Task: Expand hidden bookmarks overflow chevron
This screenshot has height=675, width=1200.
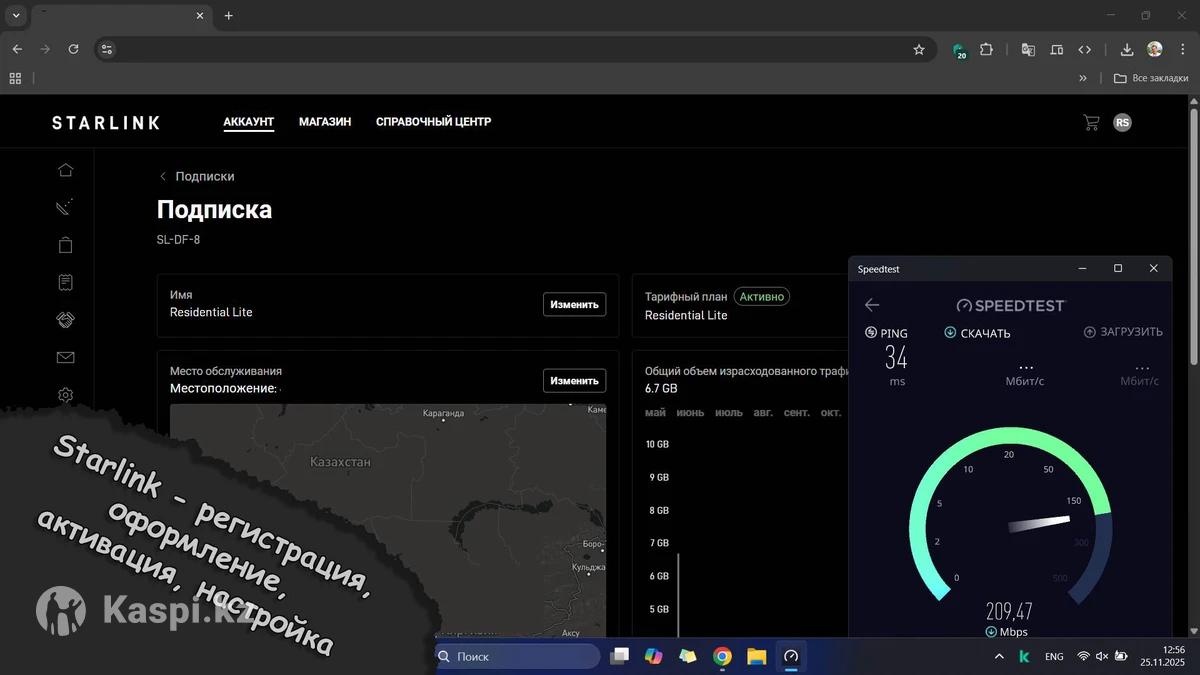Action: click(1082, 78)
